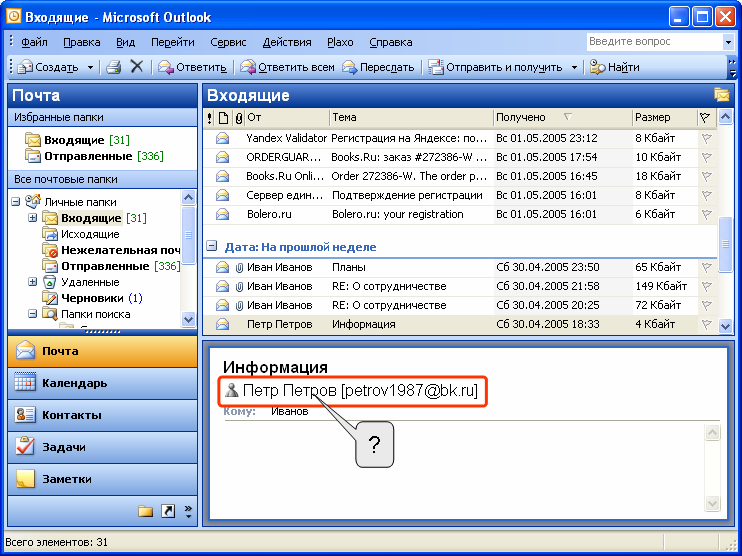Select the Нежелательная почта folder

tap(111, 250)
